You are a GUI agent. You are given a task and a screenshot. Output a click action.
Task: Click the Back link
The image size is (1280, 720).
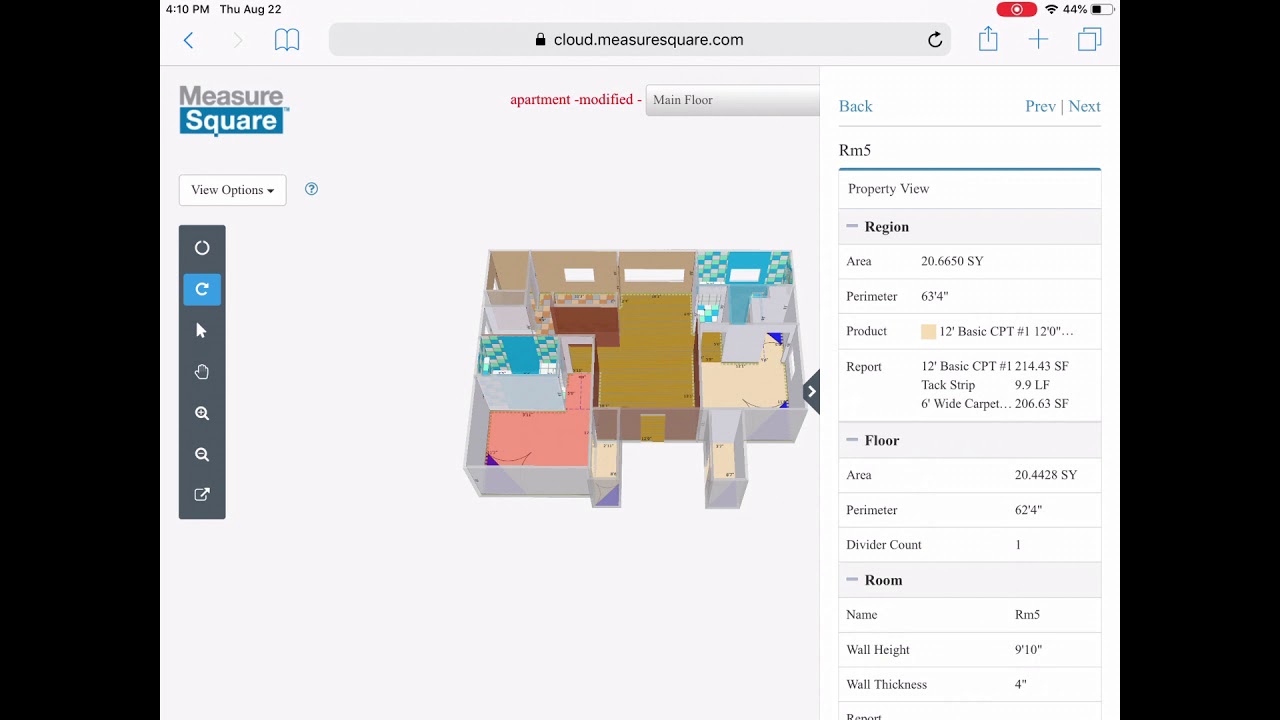point(855,106)
